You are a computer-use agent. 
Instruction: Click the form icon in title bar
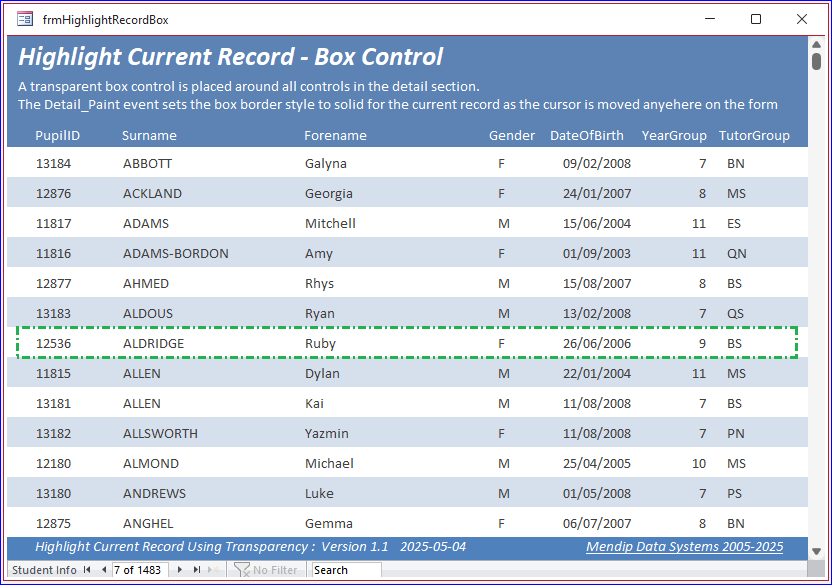point(25,20)
